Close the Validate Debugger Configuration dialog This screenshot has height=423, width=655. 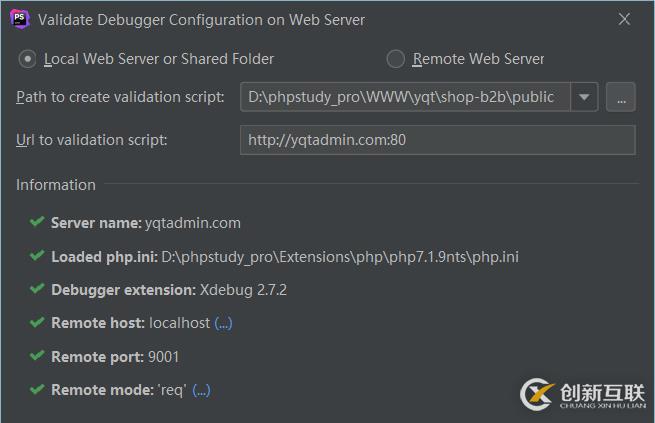pyautogui.click(x=625, y=19)
